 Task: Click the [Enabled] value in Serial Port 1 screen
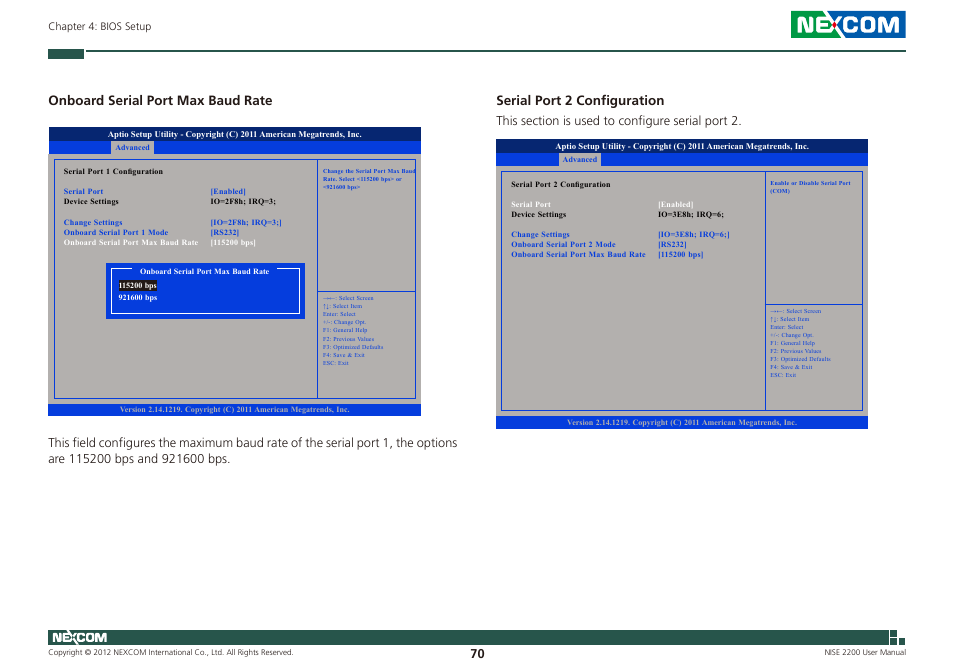click(228, 191)
